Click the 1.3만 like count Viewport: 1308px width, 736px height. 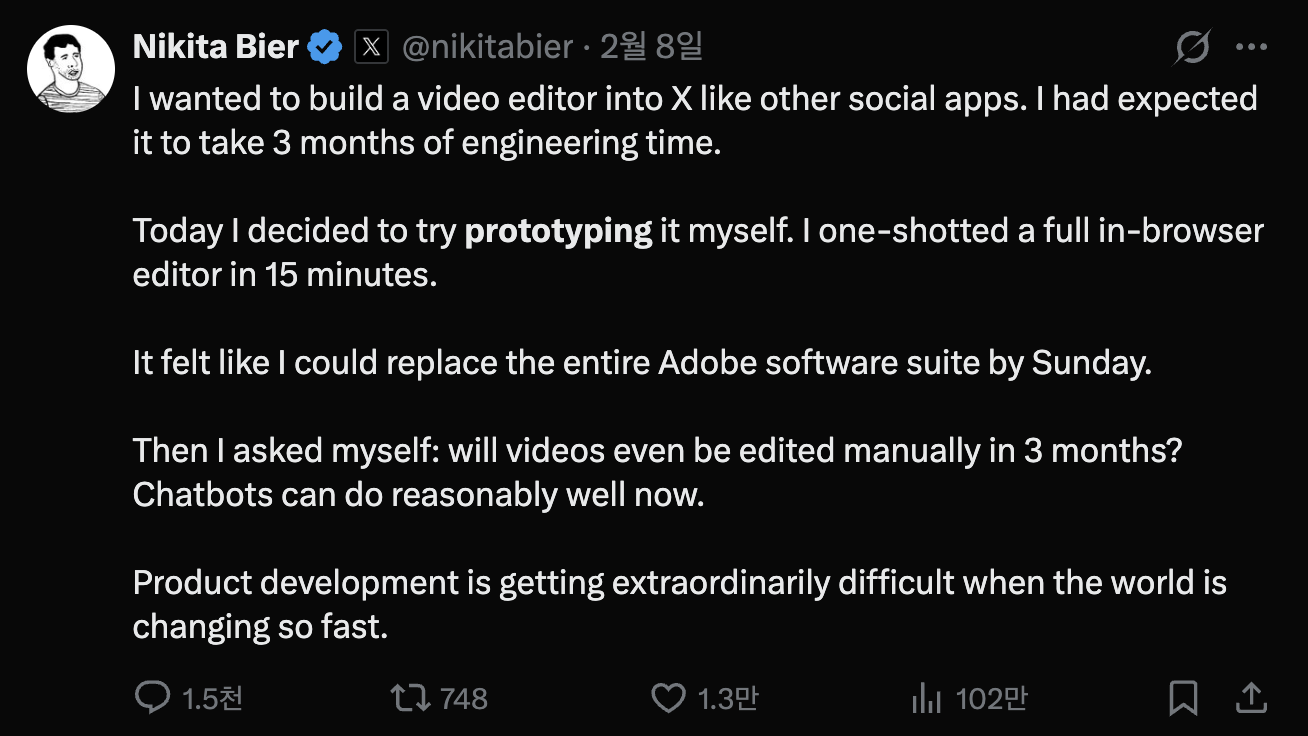728,698
